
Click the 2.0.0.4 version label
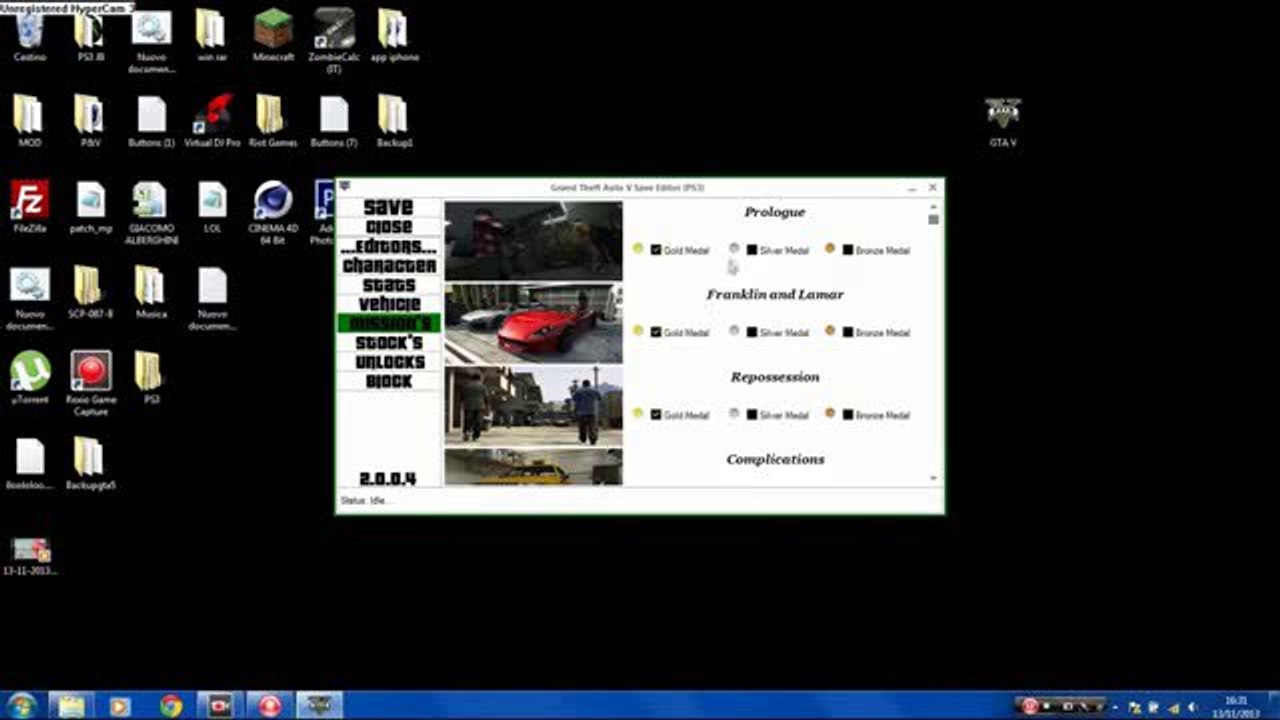click(x=388, y=479)
